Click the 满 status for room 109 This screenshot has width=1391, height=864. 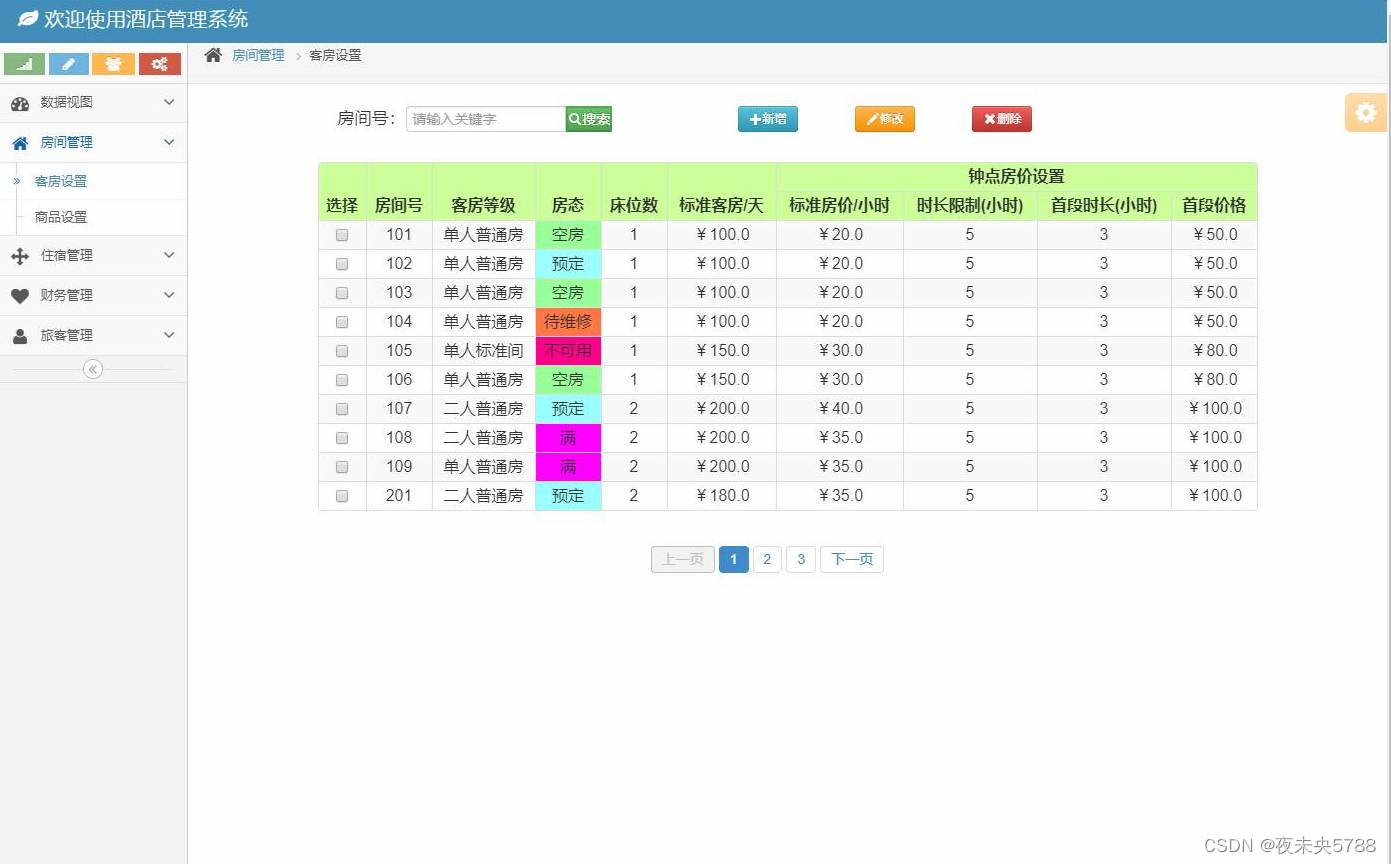point(568,467)
